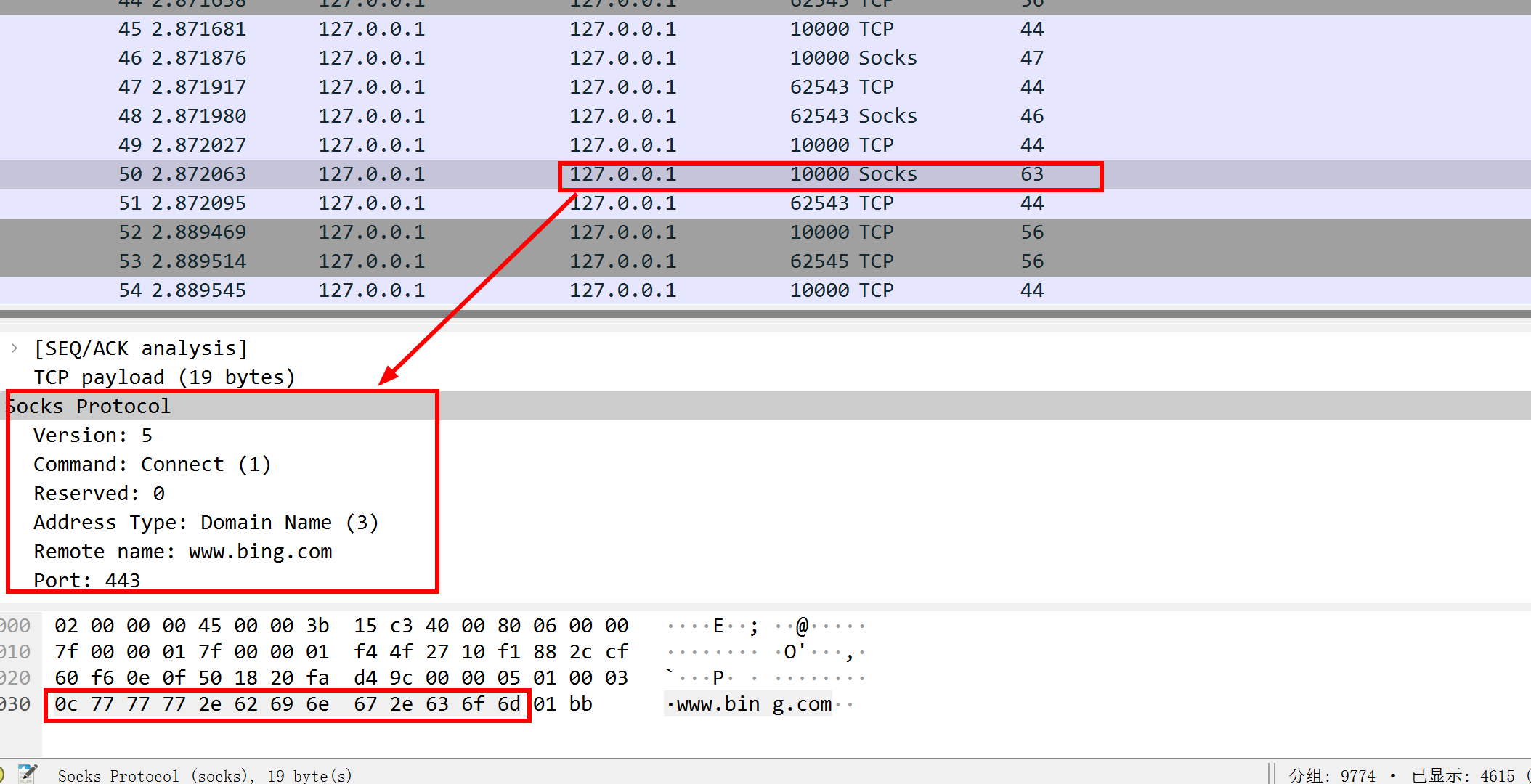Click status text 'Socks Protocol (socks), 19 byte(s)'
Image resolution: width=1531 pixels, height=784 pixels.
tap(205, 775)
